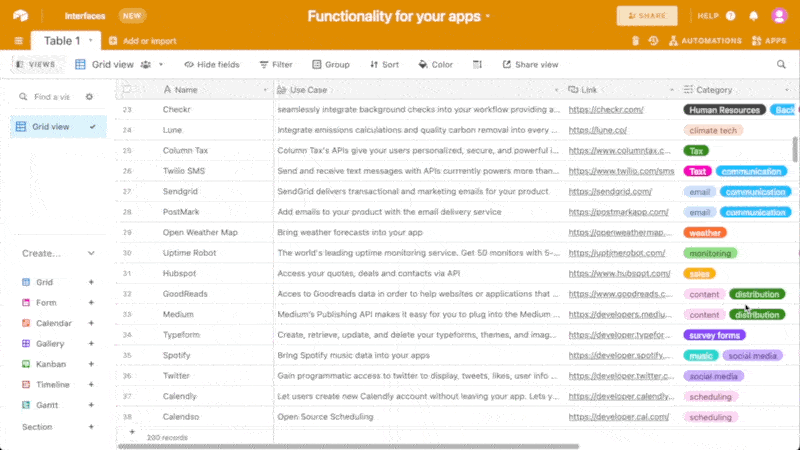Click the Share button
Screen dimensions: 800x450
coord(647,16)
